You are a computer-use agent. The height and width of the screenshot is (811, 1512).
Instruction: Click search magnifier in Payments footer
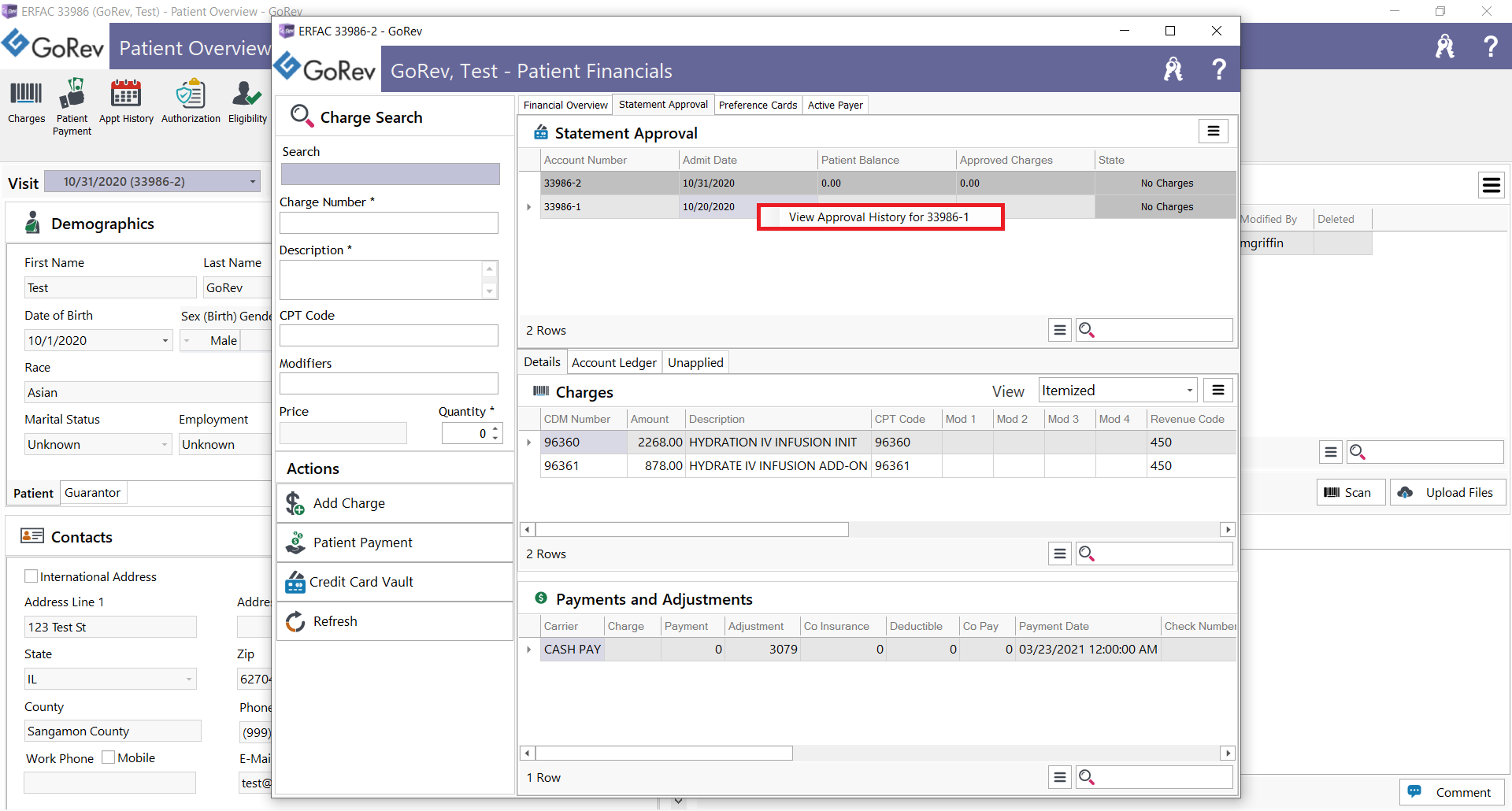[1087, 777]
